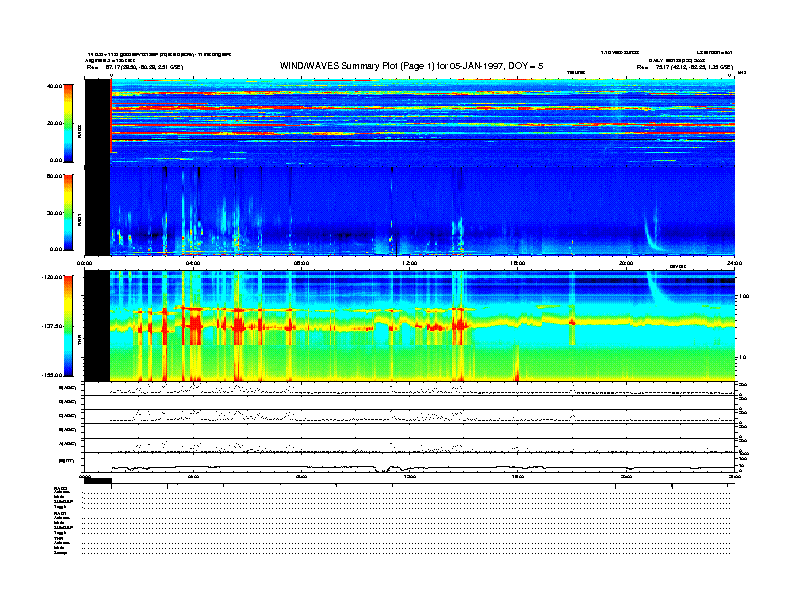Click the 12:00 label under the bottom line plots
Image resolution: width=792 pixels, height=612 pixels.
(x=409, y=476)
